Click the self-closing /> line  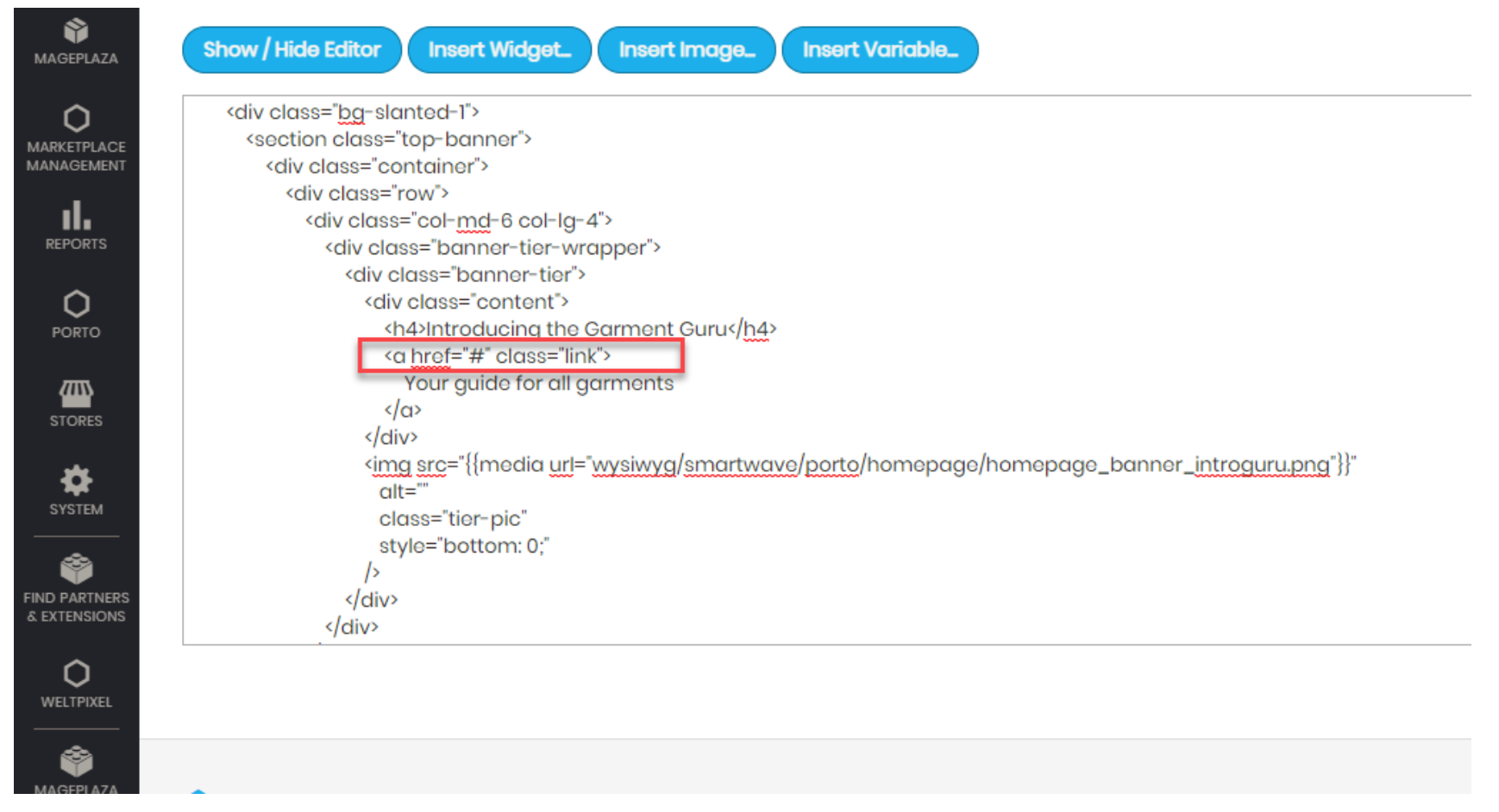coord(372,572)
